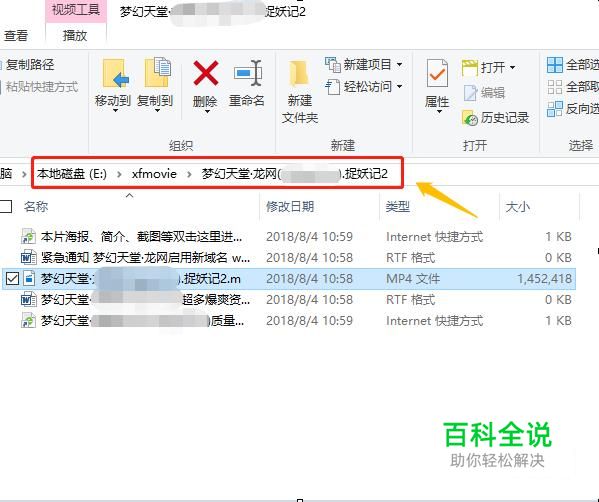The image size is (599, 502).
Task: Click the 1,452,418 size value
Action: coord(544,279)
